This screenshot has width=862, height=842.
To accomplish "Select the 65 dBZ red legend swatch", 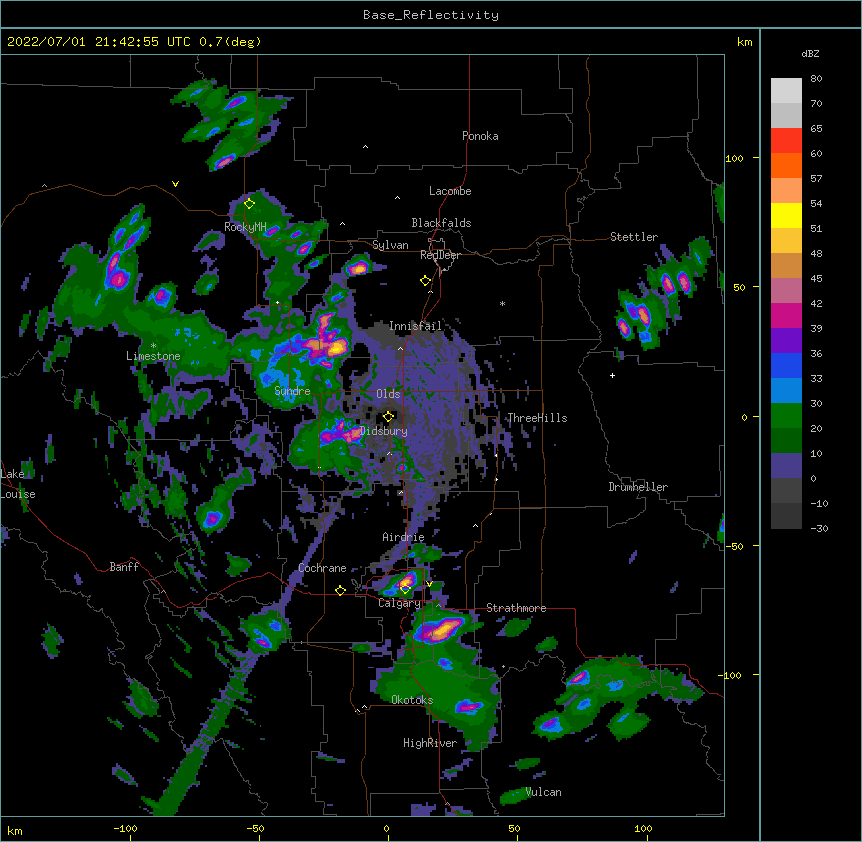I will (786, 141).
